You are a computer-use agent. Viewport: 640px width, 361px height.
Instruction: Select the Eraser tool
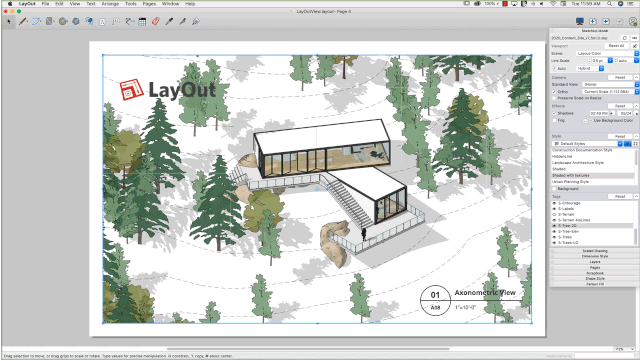156,21
